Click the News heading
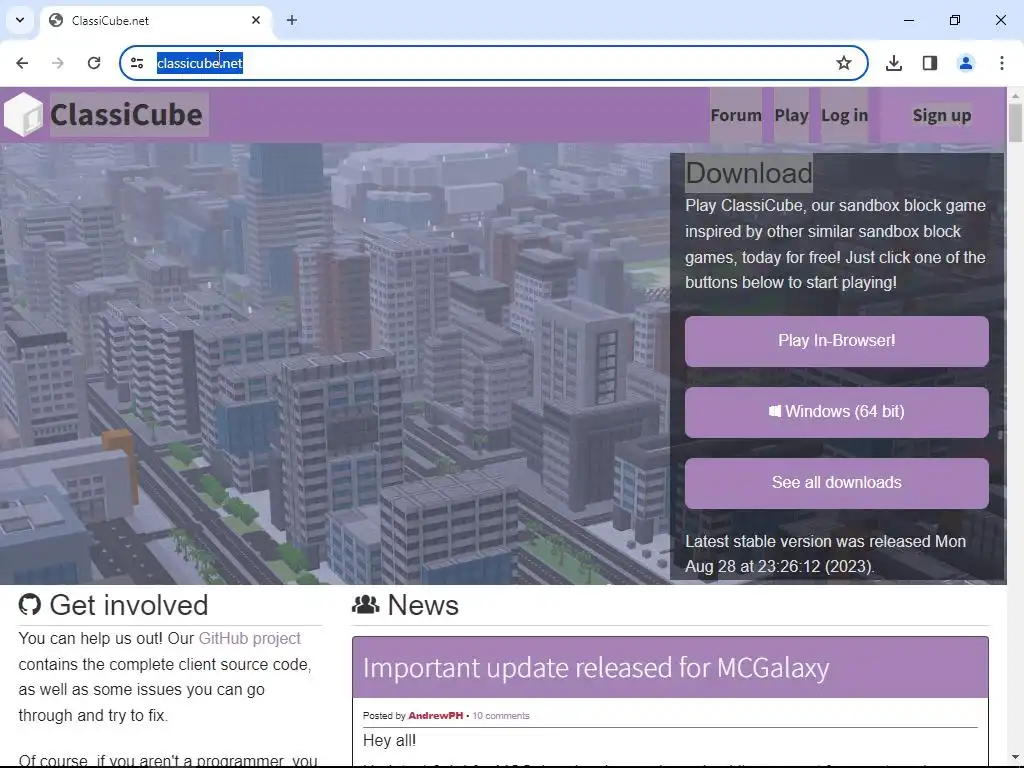Viewport: 1024px width, 768px height. click(x=423, y=605)
